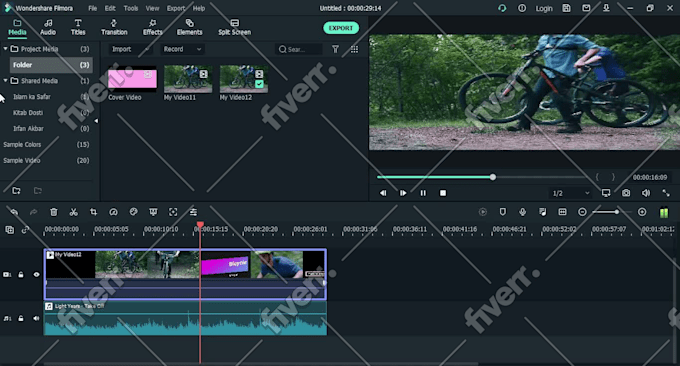Play the previous frame button
Screen dimensions: 680x366
[382, 193]
